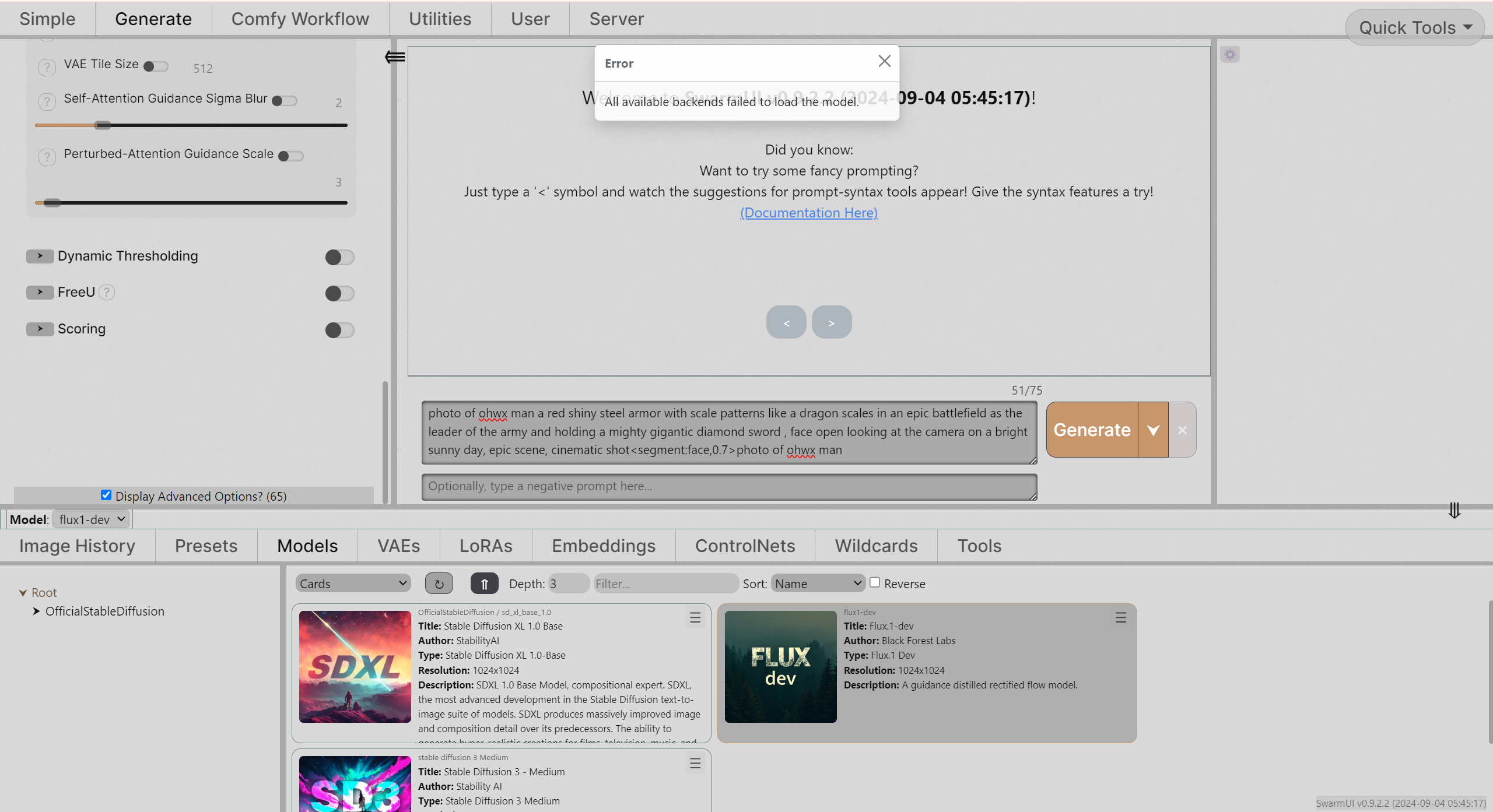Image resolution: width=1493 pixels, height=812 pixels.
Task: Enable the Scoring toggle
Action: 339,330
